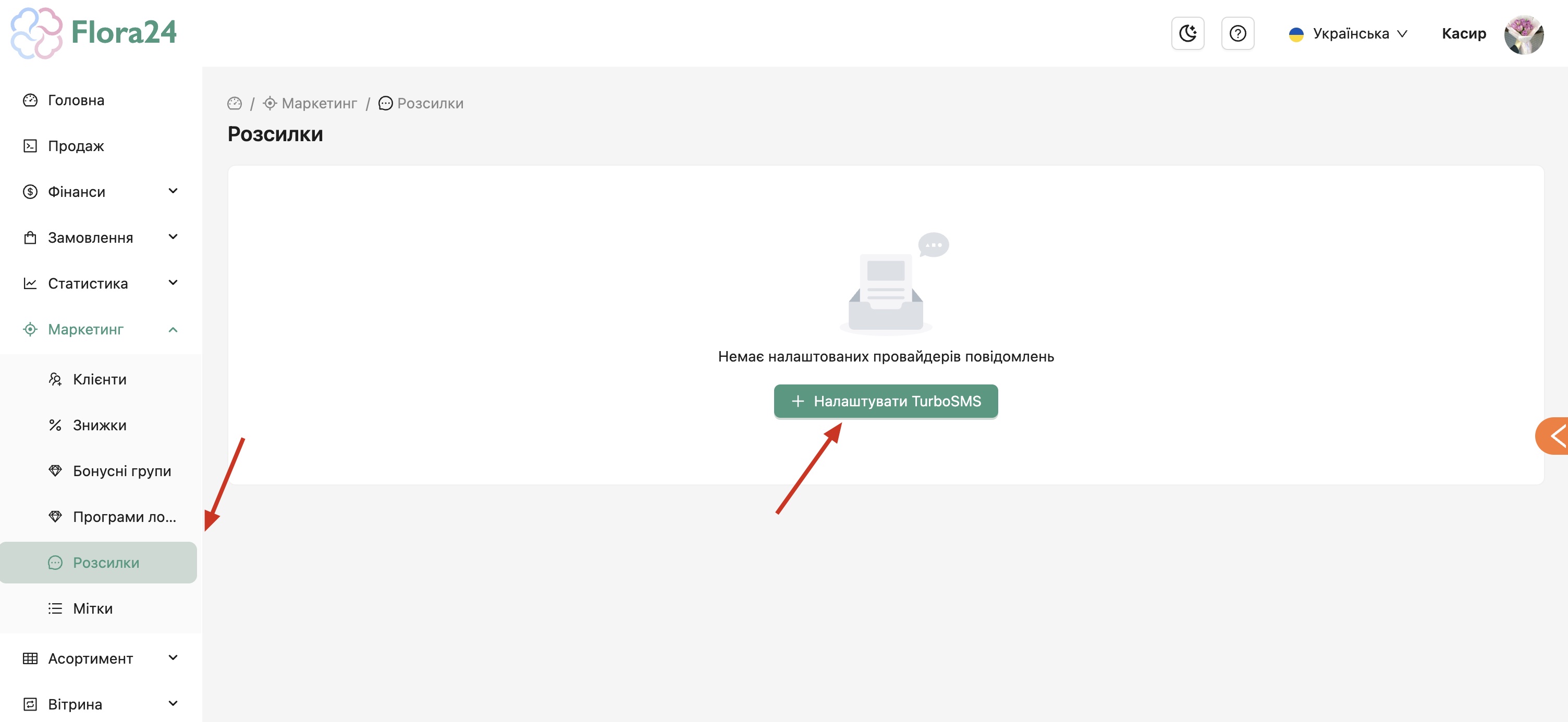The image size is (1568, 722).
Task: Click the Вітрина showcase icon
Action: pos(30,704)
